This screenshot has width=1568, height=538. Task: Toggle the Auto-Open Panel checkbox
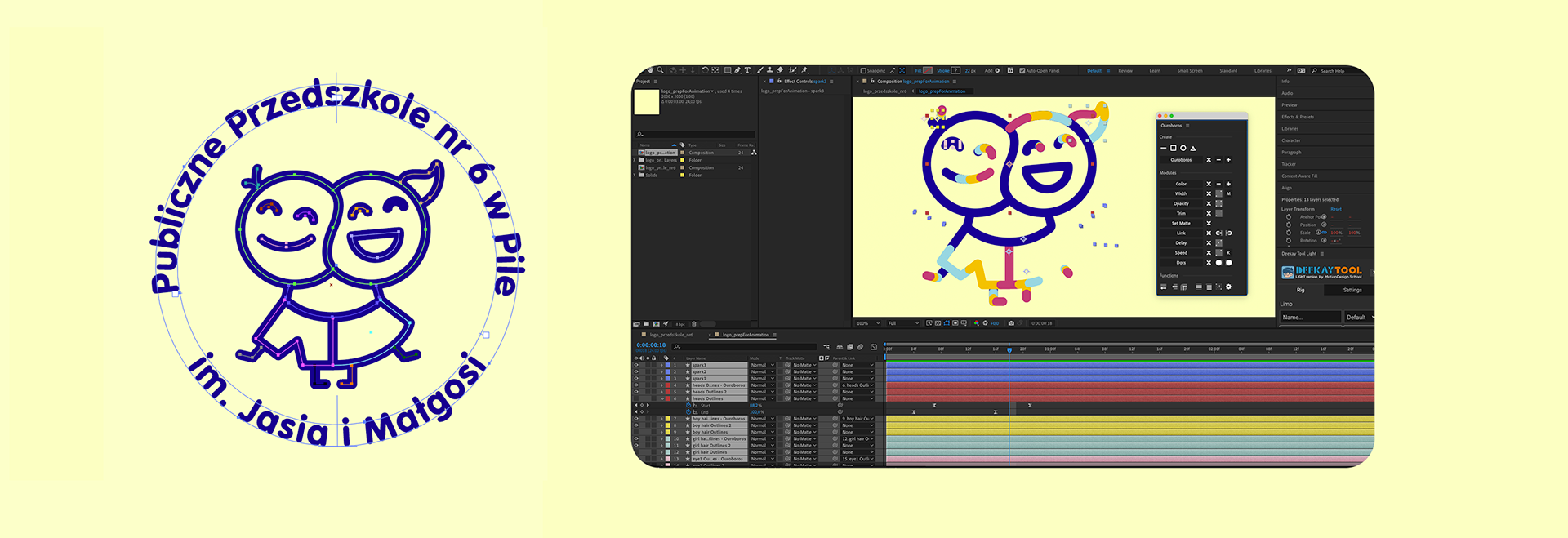[x=1022, y=71]
